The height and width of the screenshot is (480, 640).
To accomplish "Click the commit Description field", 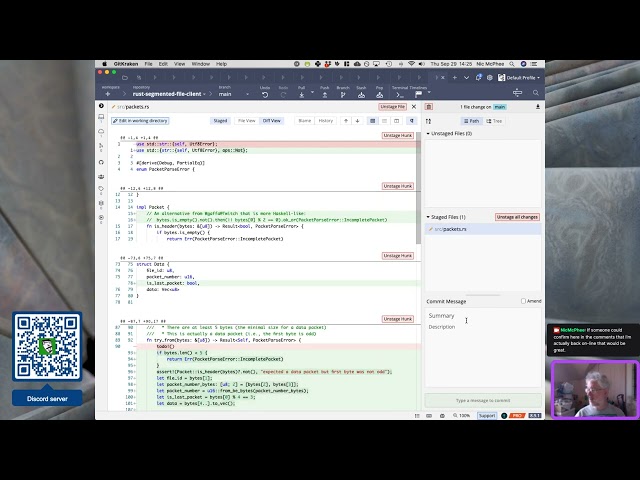I will click(483, 355).
